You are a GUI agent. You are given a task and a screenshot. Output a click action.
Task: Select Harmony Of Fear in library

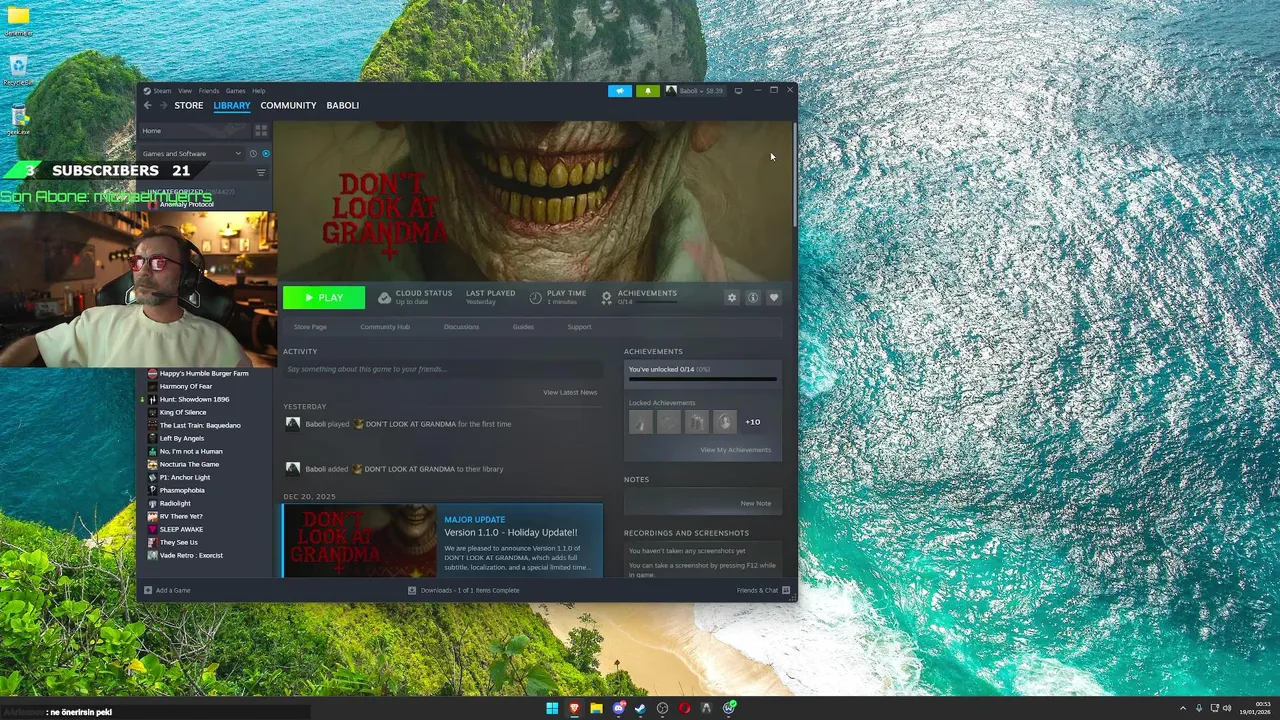[185, 386]
